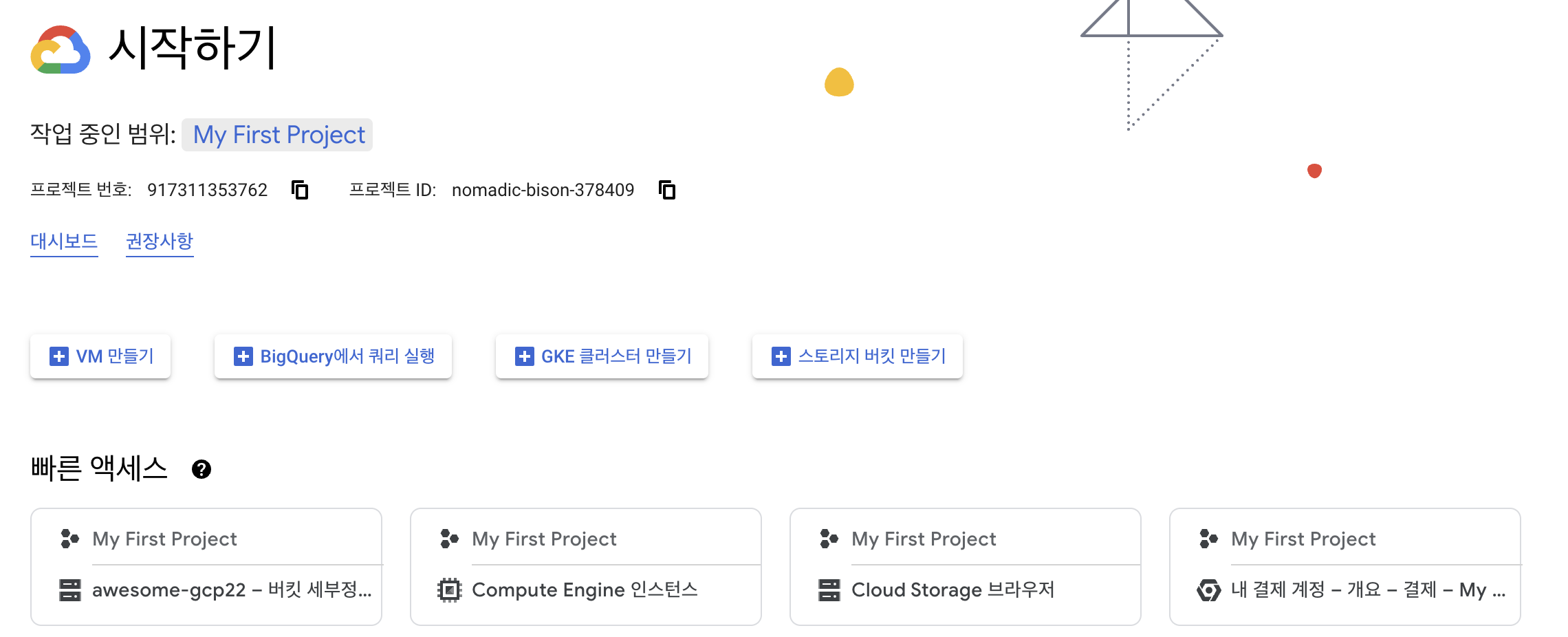
Task: Click the project icon in the Cloud Storage card
Action: tap(829, 539)
